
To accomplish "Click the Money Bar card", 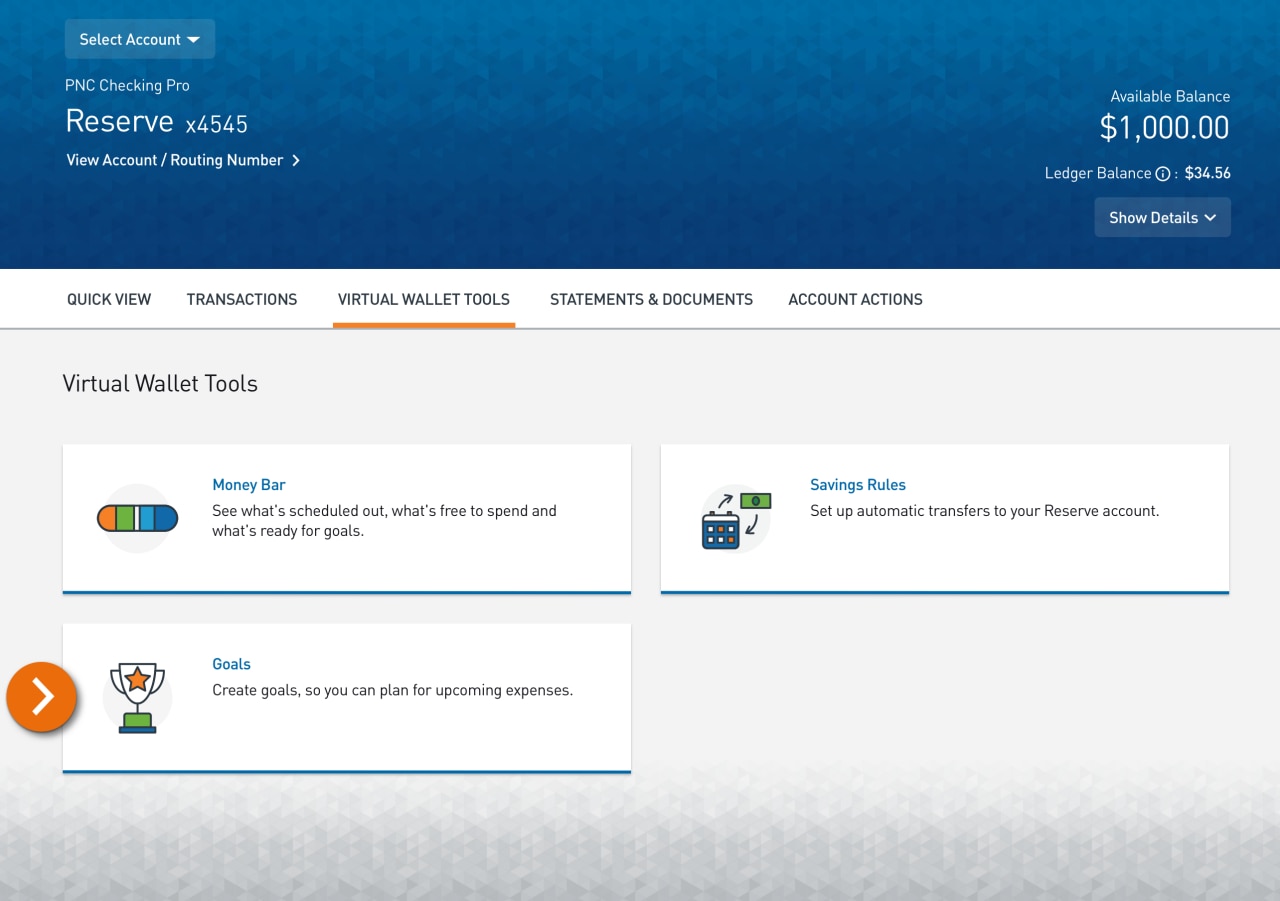I will [347, 518].
